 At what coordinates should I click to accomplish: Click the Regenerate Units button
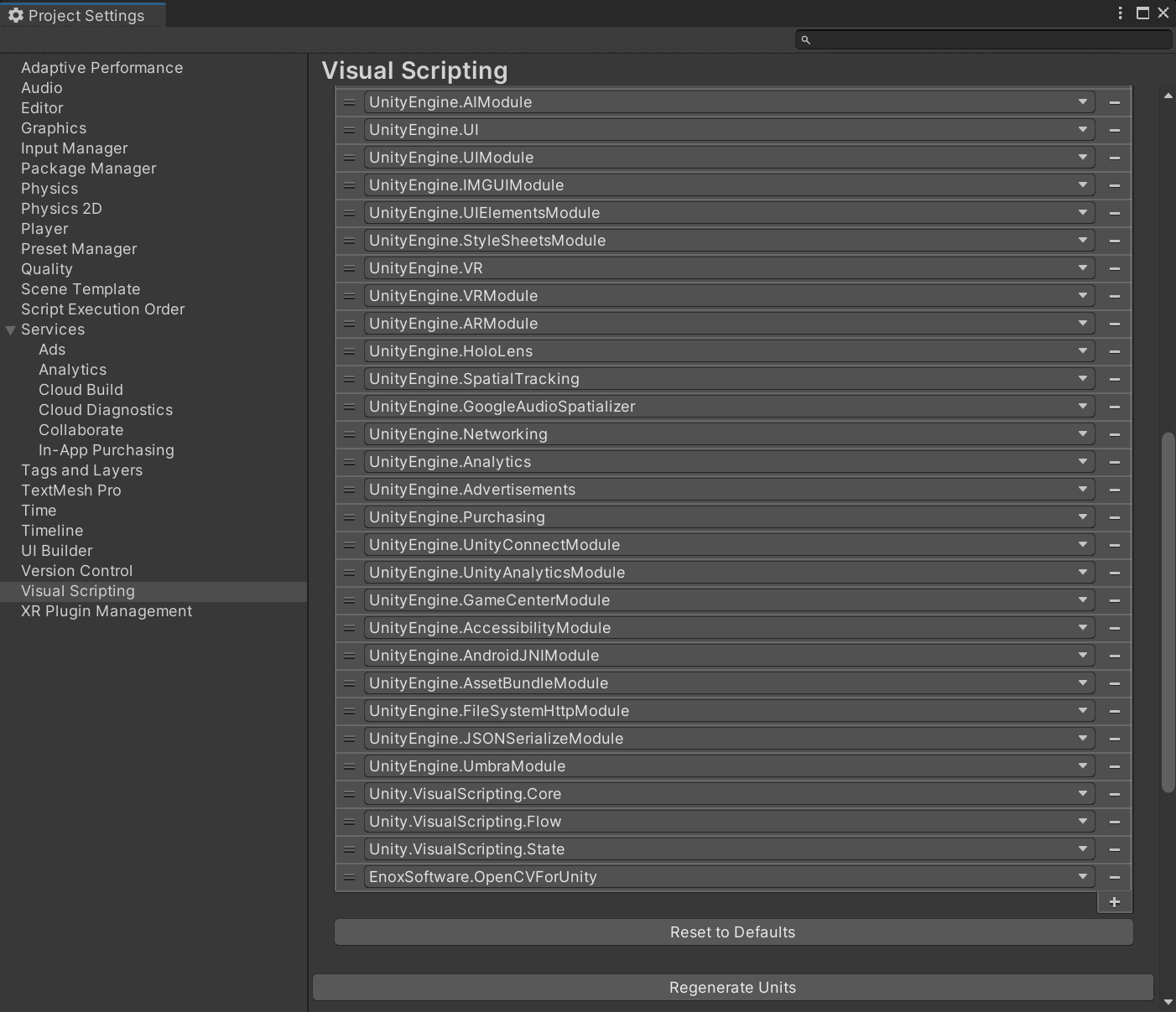coord(733,988)
